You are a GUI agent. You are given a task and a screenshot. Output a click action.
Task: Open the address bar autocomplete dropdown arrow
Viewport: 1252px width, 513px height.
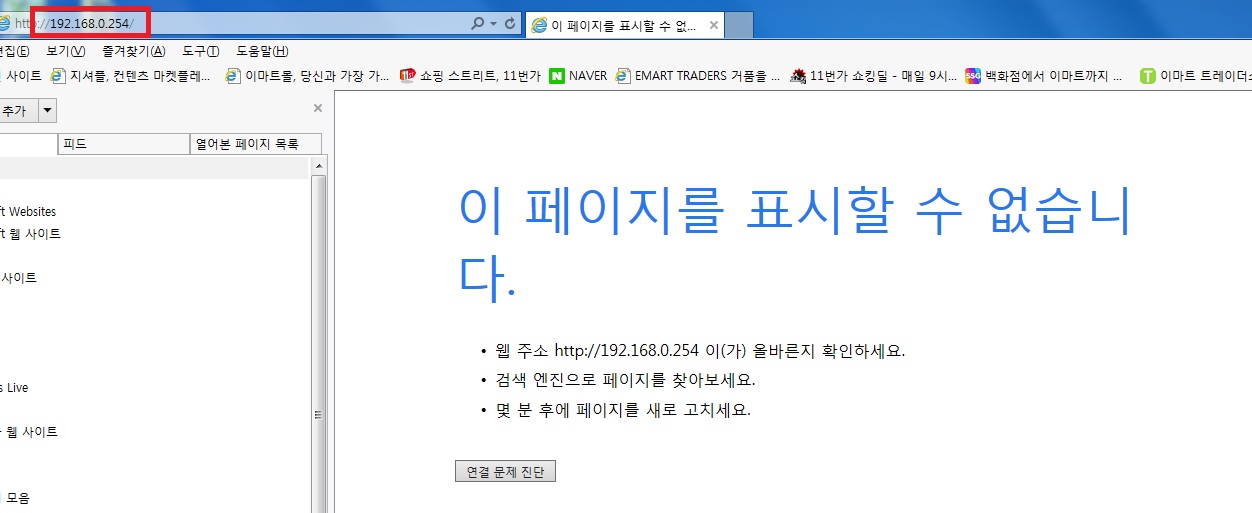click(493, 23)
